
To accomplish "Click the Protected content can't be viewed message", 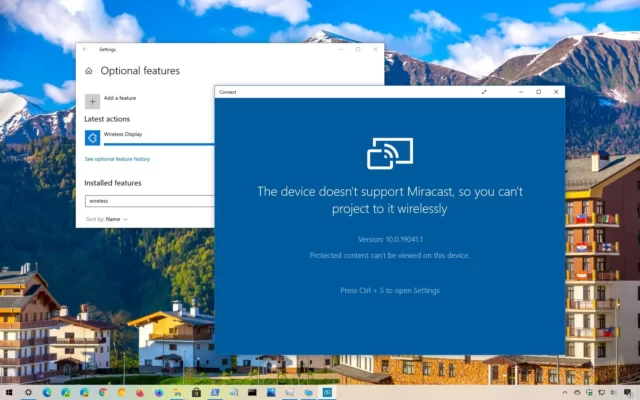I will tap(390, 256).
